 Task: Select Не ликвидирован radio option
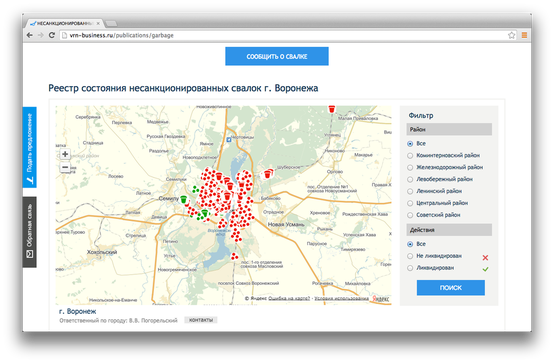[x=410, y=256]
